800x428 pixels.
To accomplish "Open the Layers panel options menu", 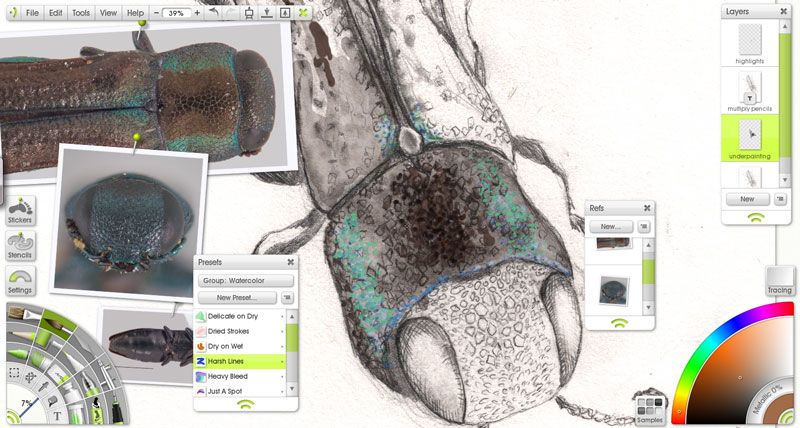I will [x=780, y=199].
